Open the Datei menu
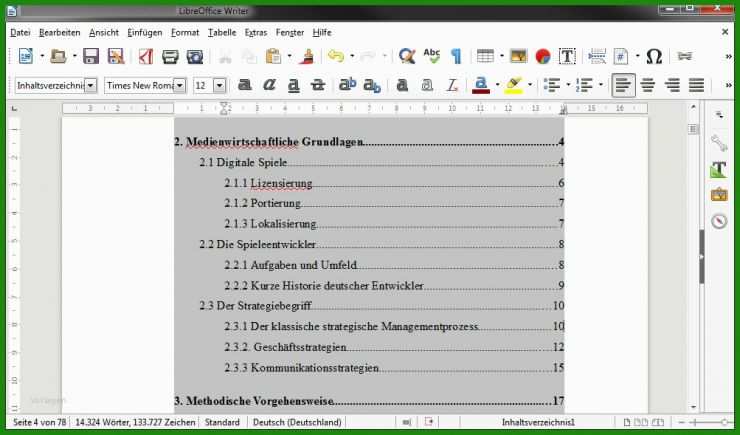 [20, 33]
